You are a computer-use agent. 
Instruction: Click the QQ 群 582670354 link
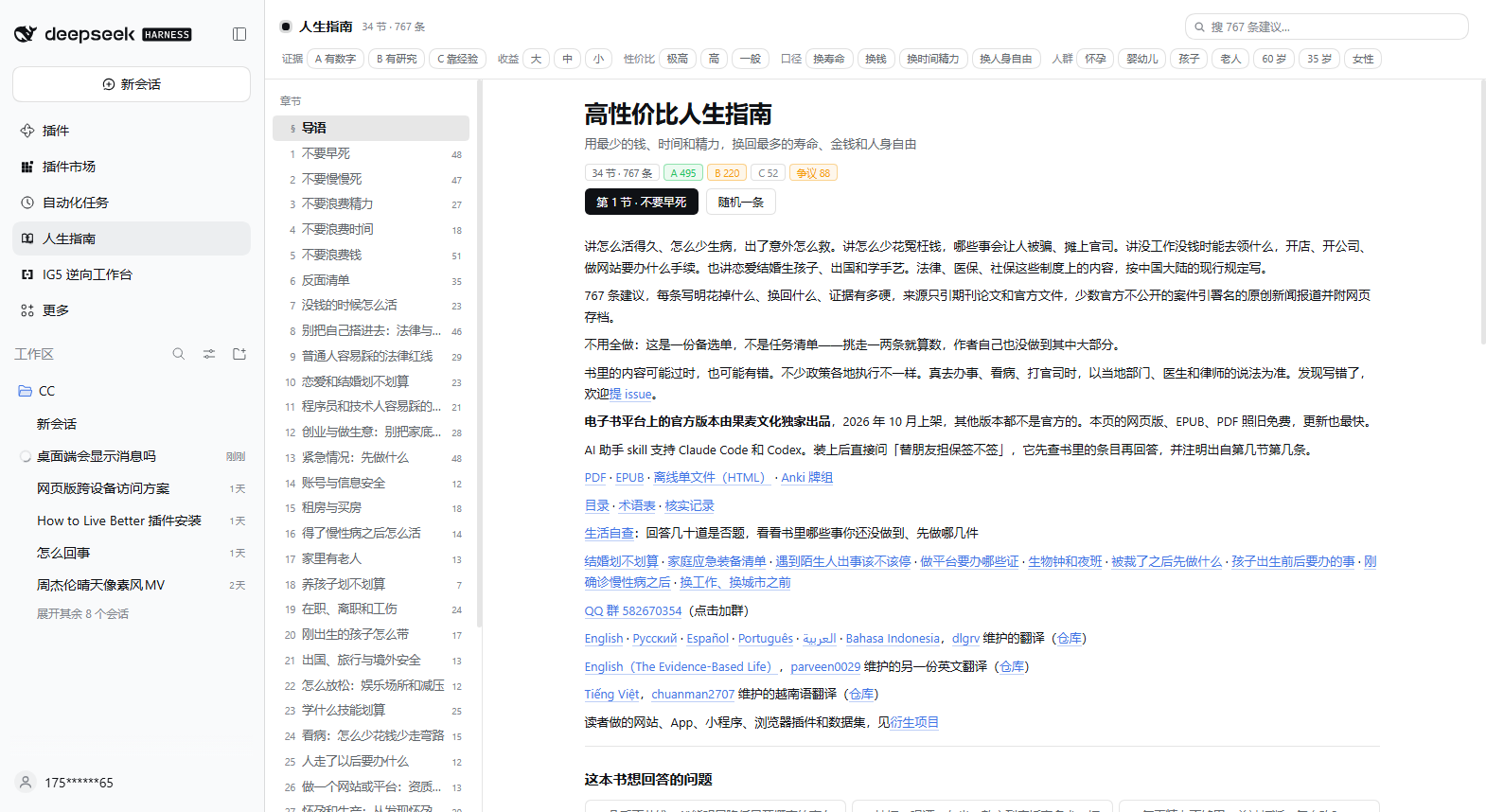pyautogui.click(x=633, y=611)
